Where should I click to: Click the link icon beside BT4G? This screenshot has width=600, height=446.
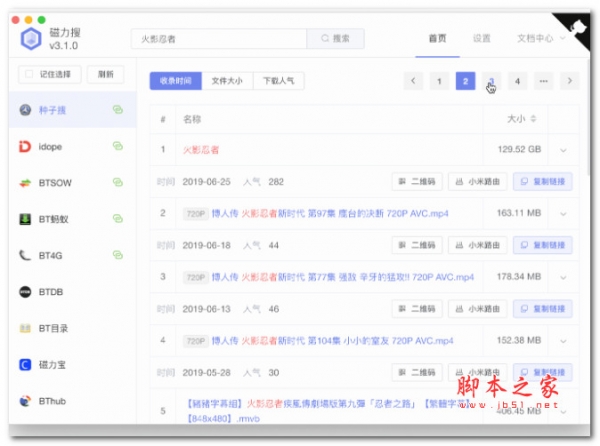click(118, 255)
